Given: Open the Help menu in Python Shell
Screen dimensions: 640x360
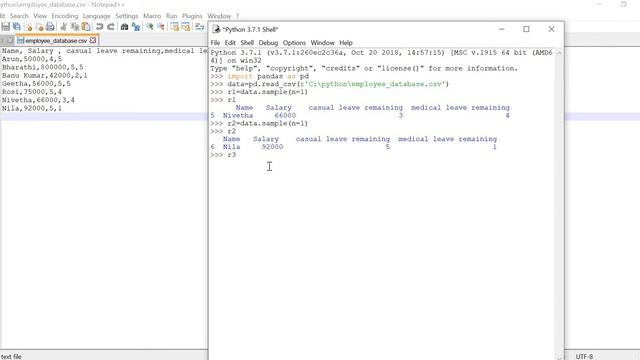Looking at the screenshot, I should pyautogui.click(x=346, y=43).
